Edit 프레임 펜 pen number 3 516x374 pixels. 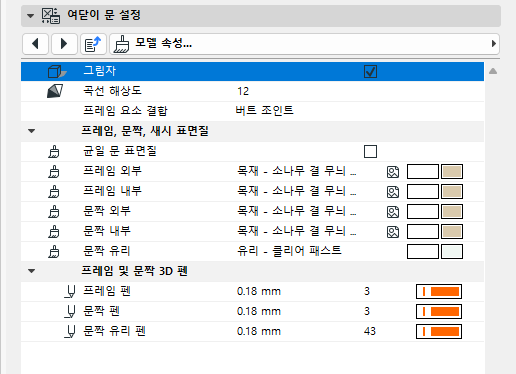(x=367, y=291)
